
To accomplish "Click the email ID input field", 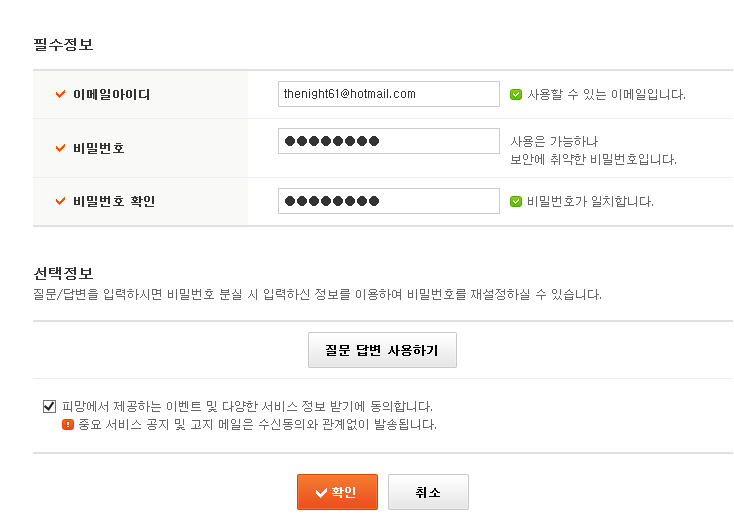I will [389, 94].
